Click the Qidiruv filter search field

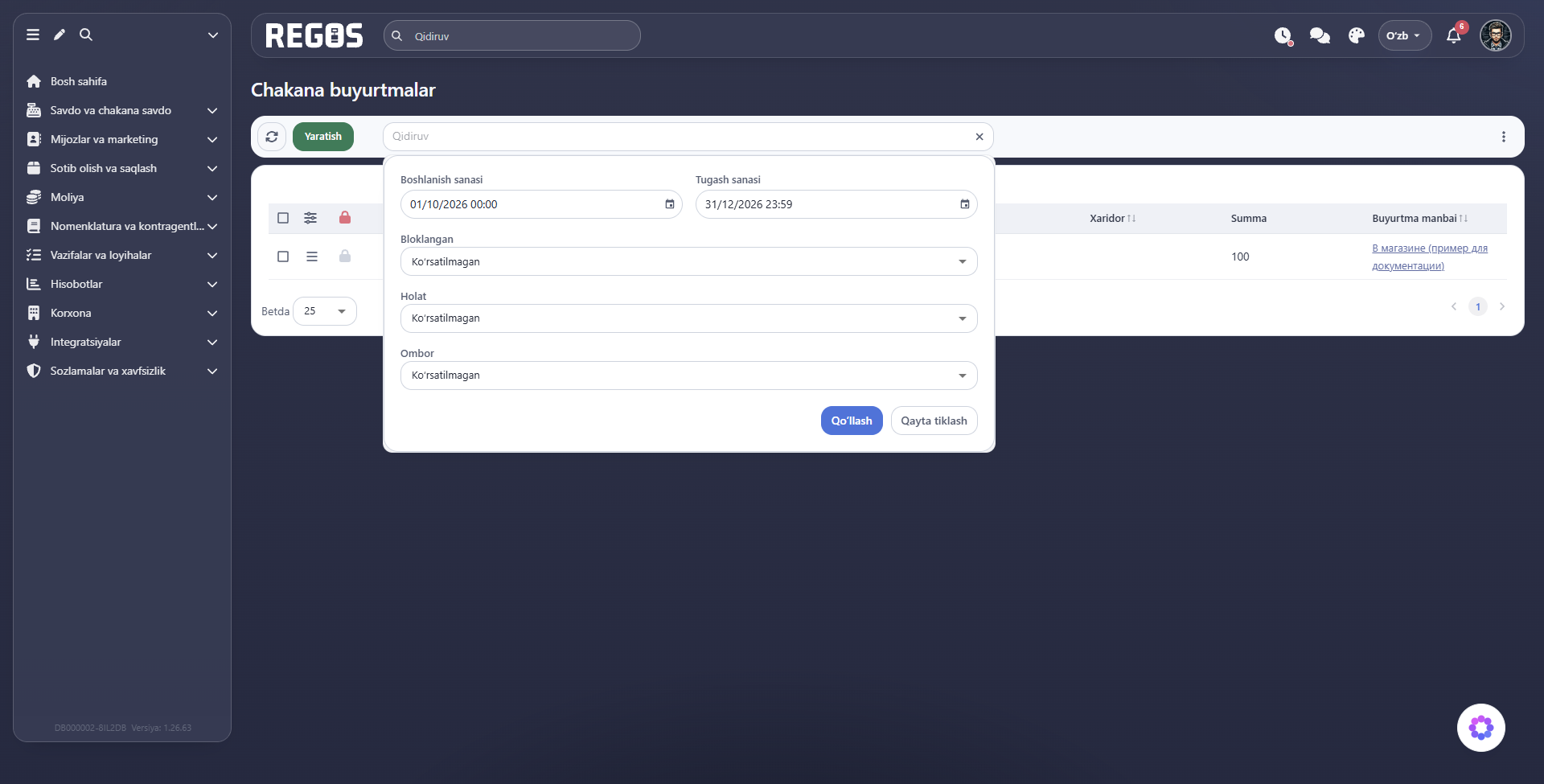click(680, 137)
